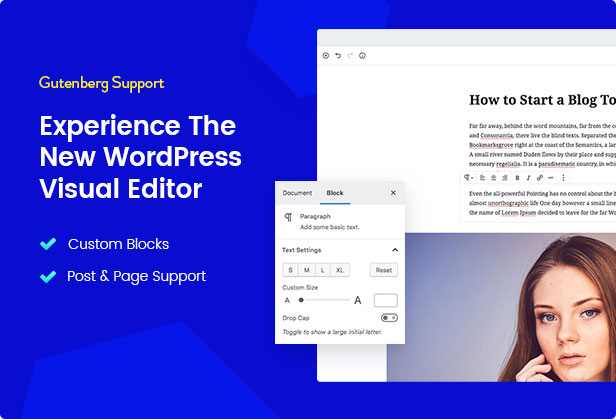Viewport: 616px width, 419px height.
Task: Click the Add Block plus icon
Action: point(326,55)
